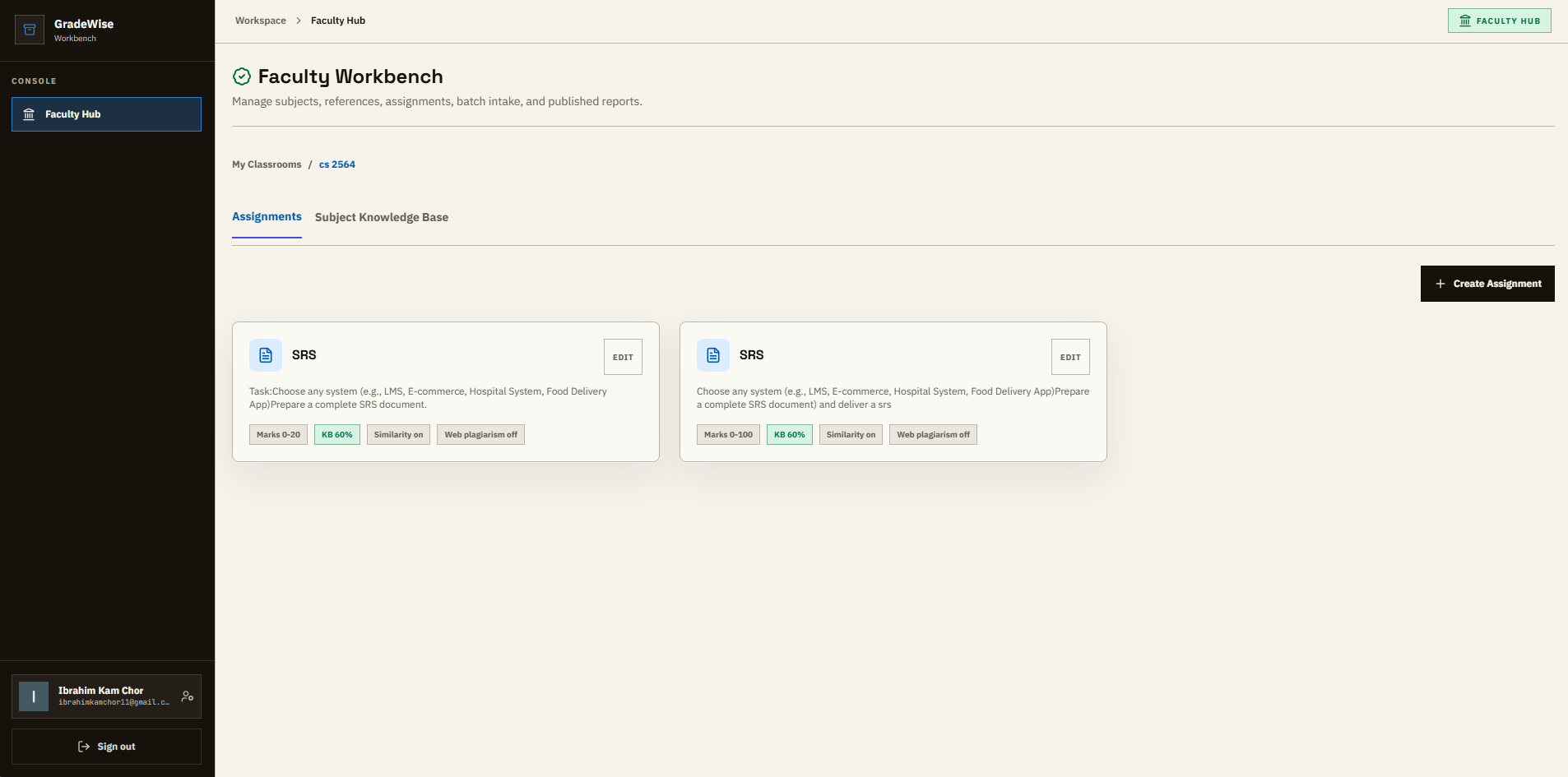Click the plus icon in Create Assignment button

[x=1440, y=284]
